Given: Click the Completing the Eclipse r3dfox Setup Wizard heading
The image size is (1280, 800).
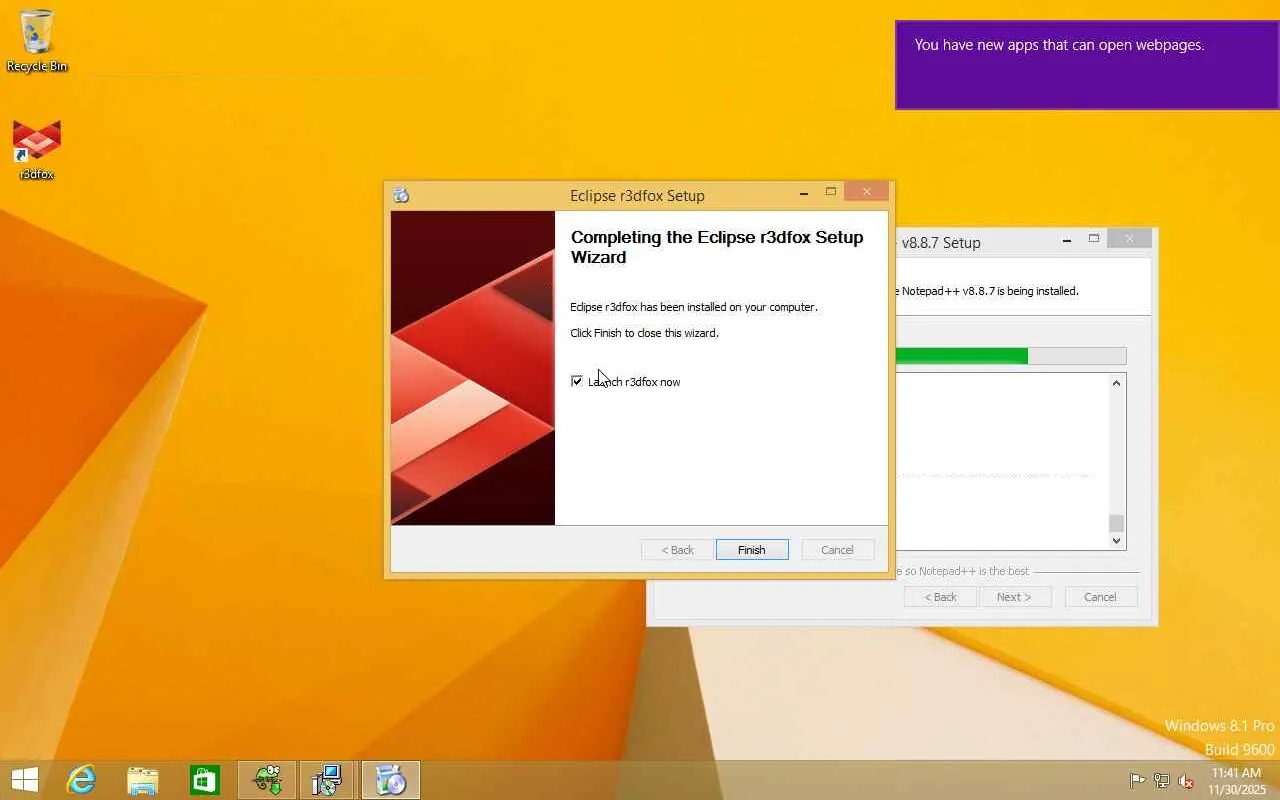Looking at the screenshot, I should click(x=717, y=247).
